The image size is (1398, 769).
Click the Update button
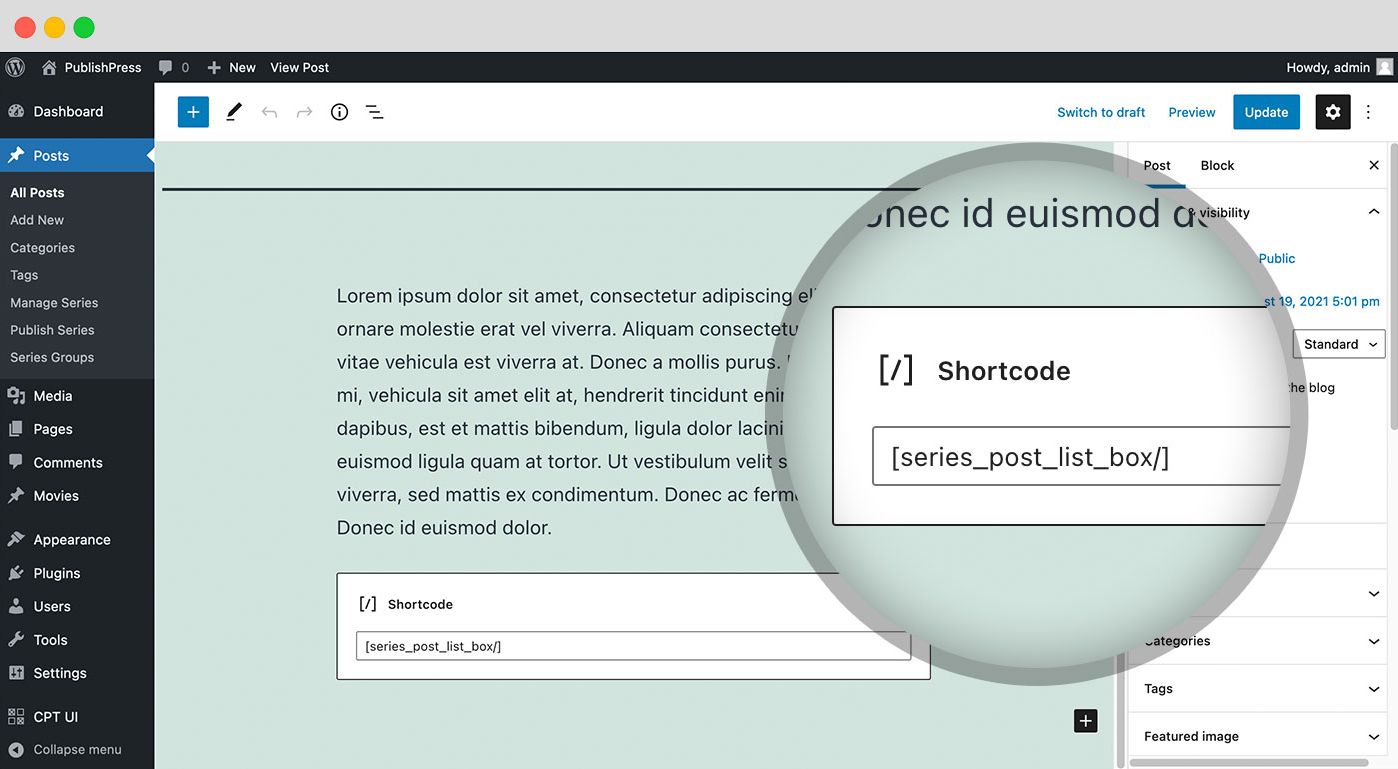tap(1266, 112)
